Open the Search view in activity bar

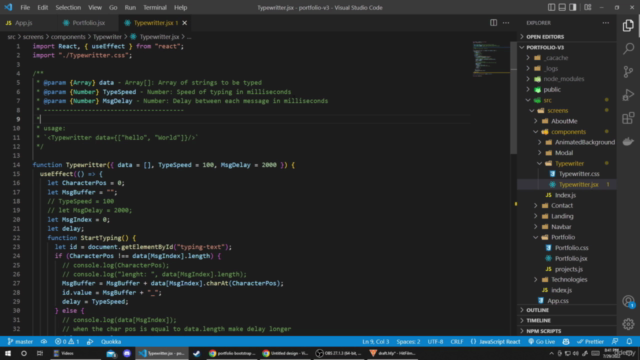point(628,49)
